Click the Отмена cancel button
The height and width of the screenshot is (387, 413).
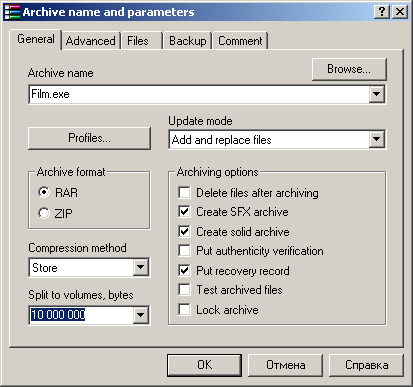(x=285, y=365)
